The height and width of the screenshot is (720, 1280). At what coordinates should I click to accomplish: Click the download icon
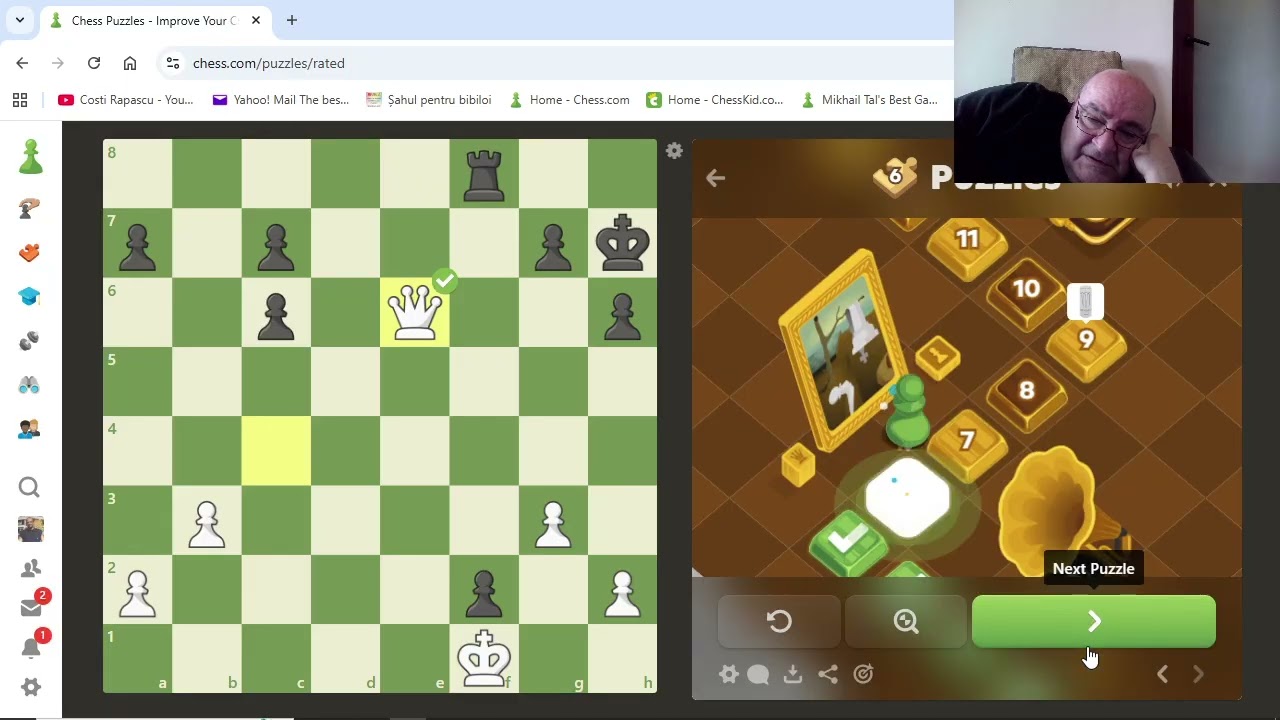[793, 674]
